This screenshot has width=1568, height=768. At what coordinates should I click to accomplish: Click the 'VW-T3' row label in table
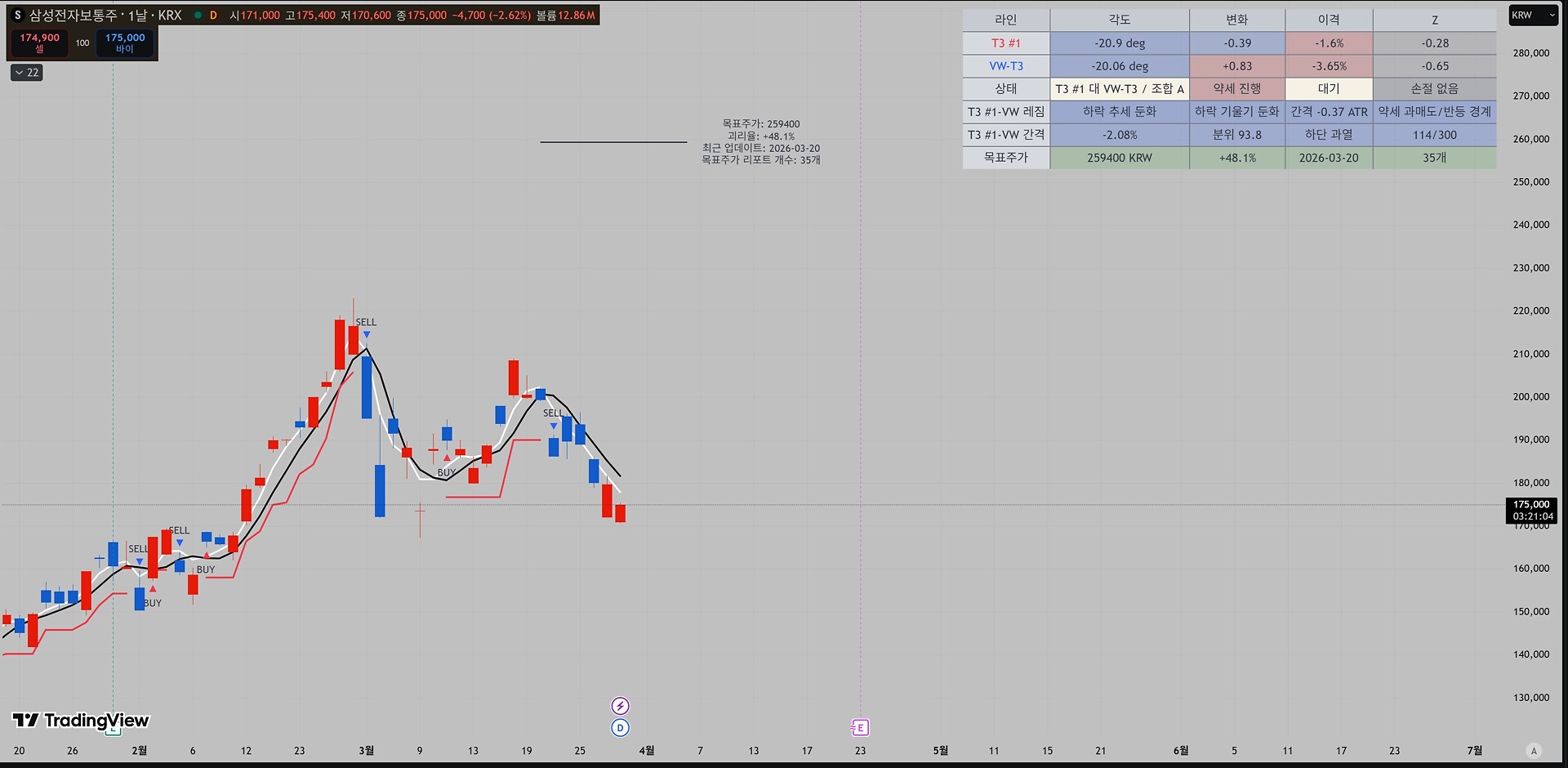coord(1006,66)
